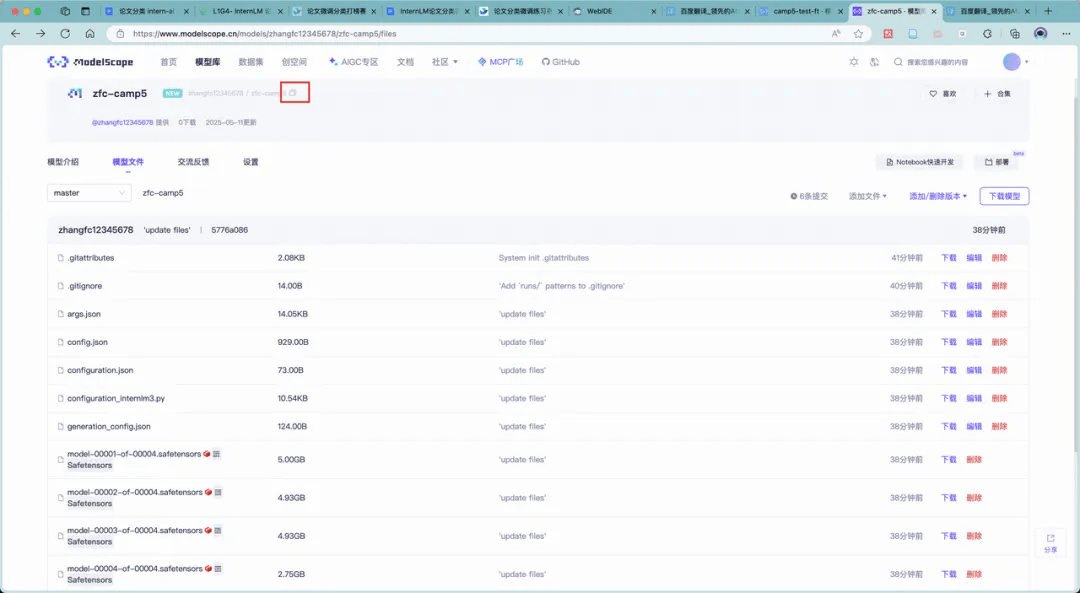Image resolution: width=1080 pixels, height=593 pixels.
Task: Open the user avatar menu
Action: click(1012, 62)
